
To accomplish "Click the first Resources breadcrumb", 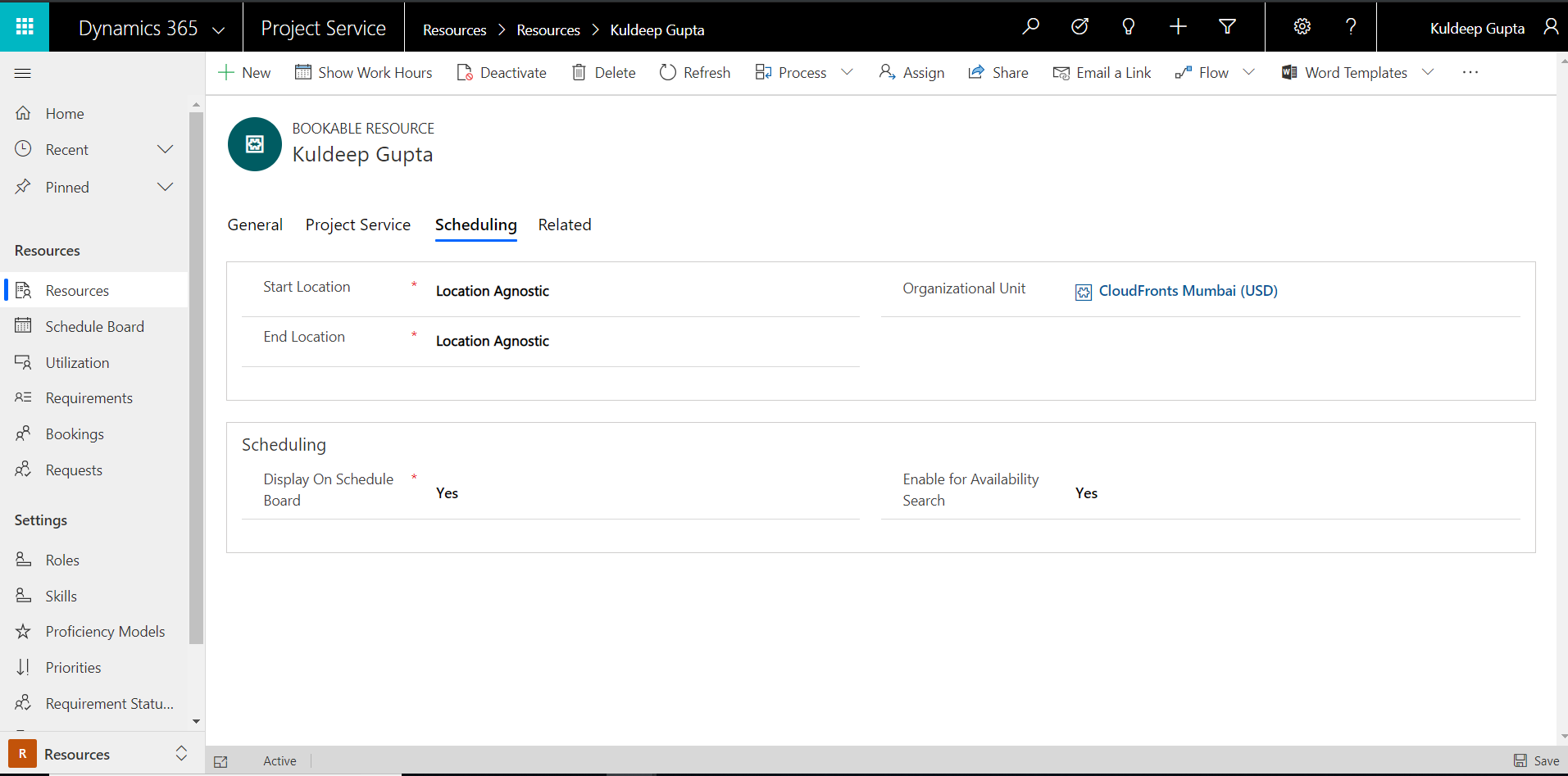I will [454, 29].
